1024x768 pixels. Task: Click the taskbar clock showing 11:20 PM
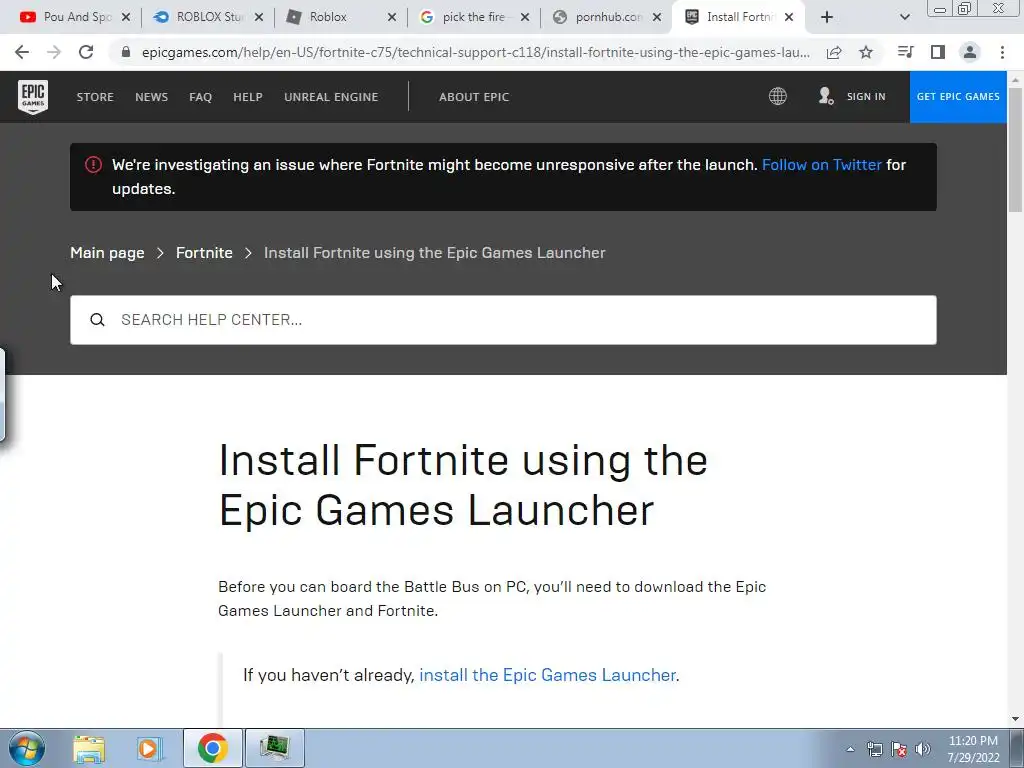tap(973, 749)
